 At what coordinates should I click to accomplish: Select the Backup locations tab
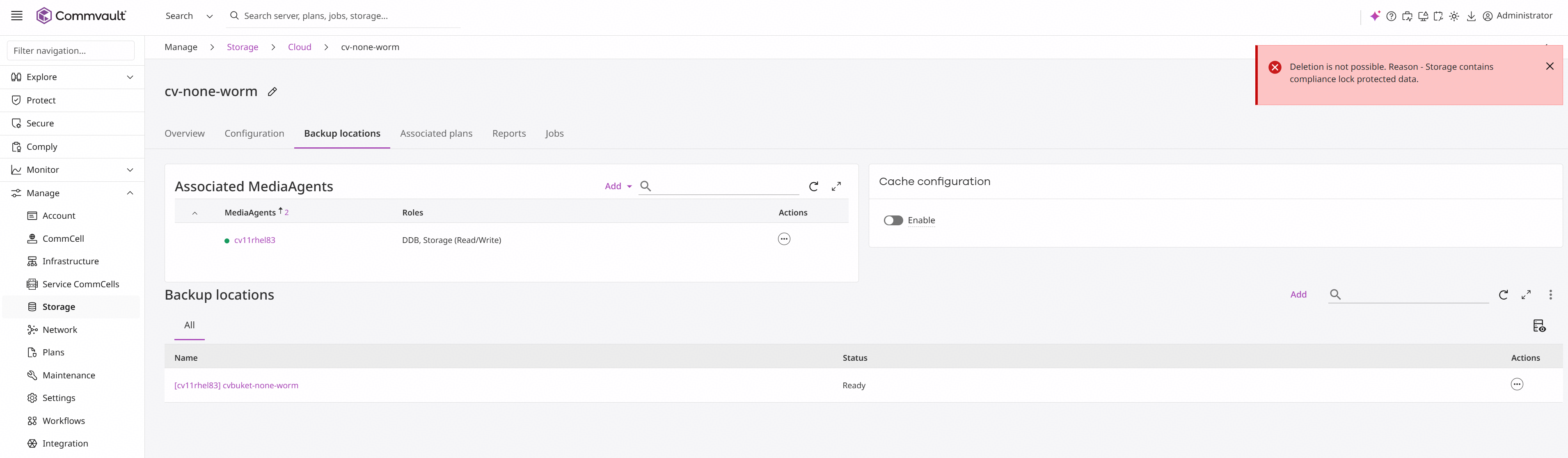(342, 133)
